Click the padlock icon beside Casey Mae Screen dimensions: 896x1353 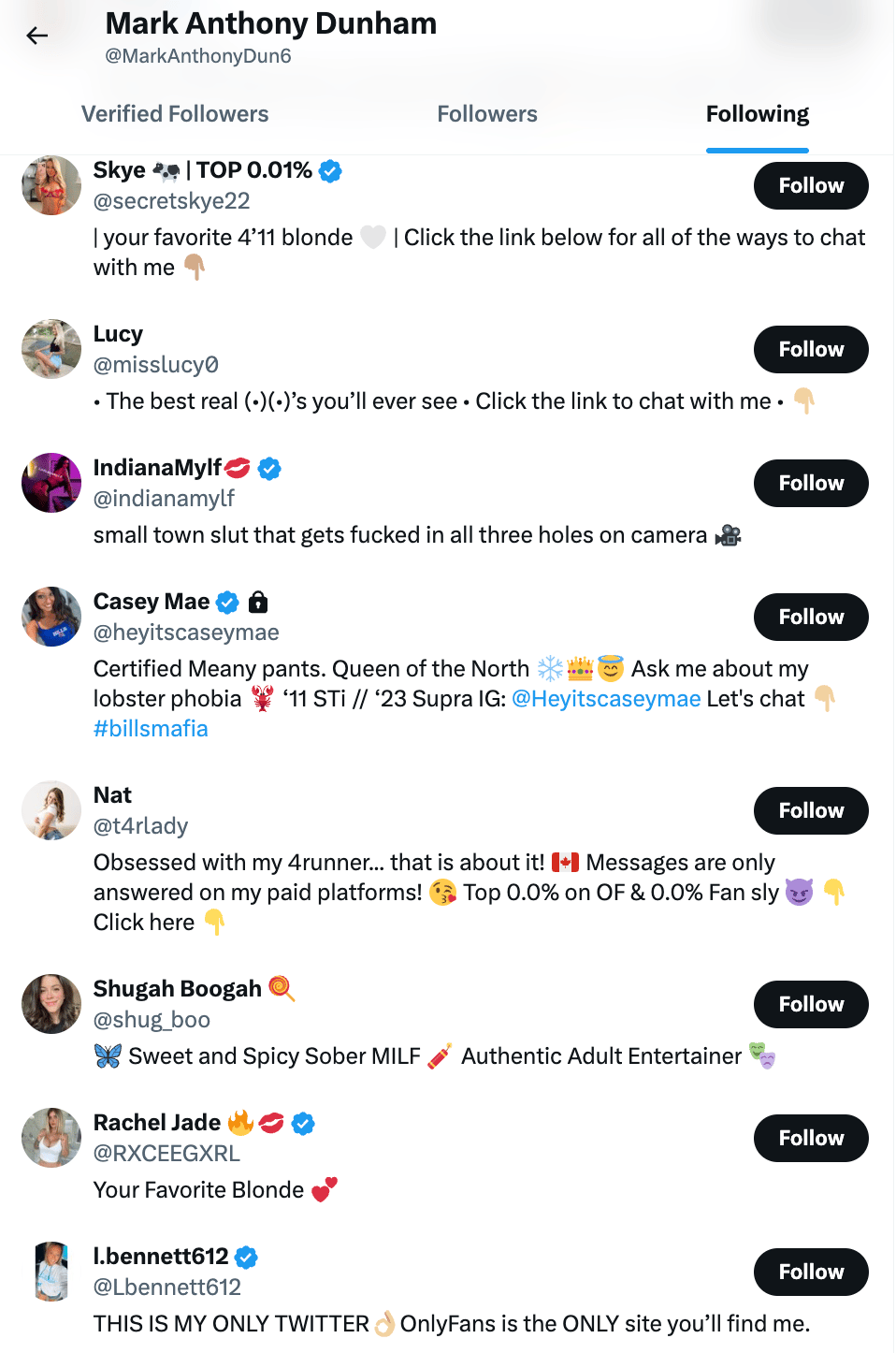[x=259, y=603]
